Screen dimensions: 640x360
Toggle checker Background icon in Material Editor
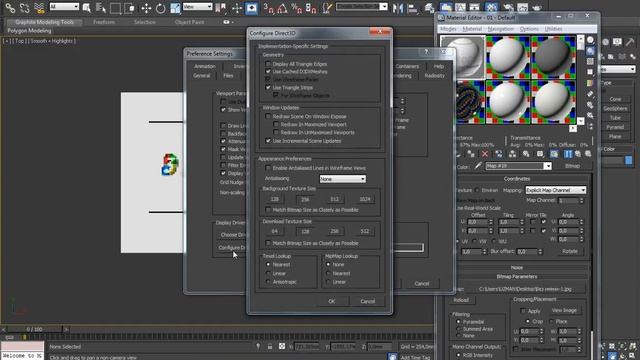[x=591, y=62]
